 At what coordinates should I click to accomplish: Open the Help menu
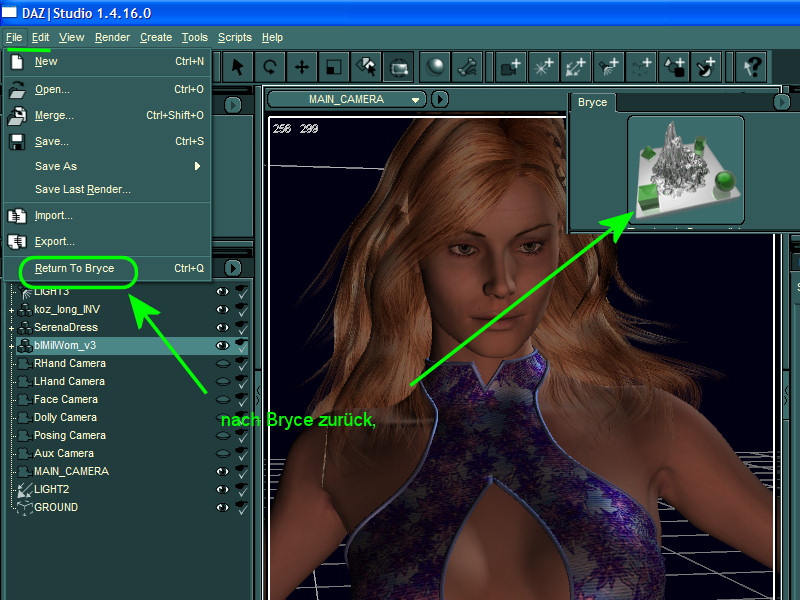(x=272, y=38)
